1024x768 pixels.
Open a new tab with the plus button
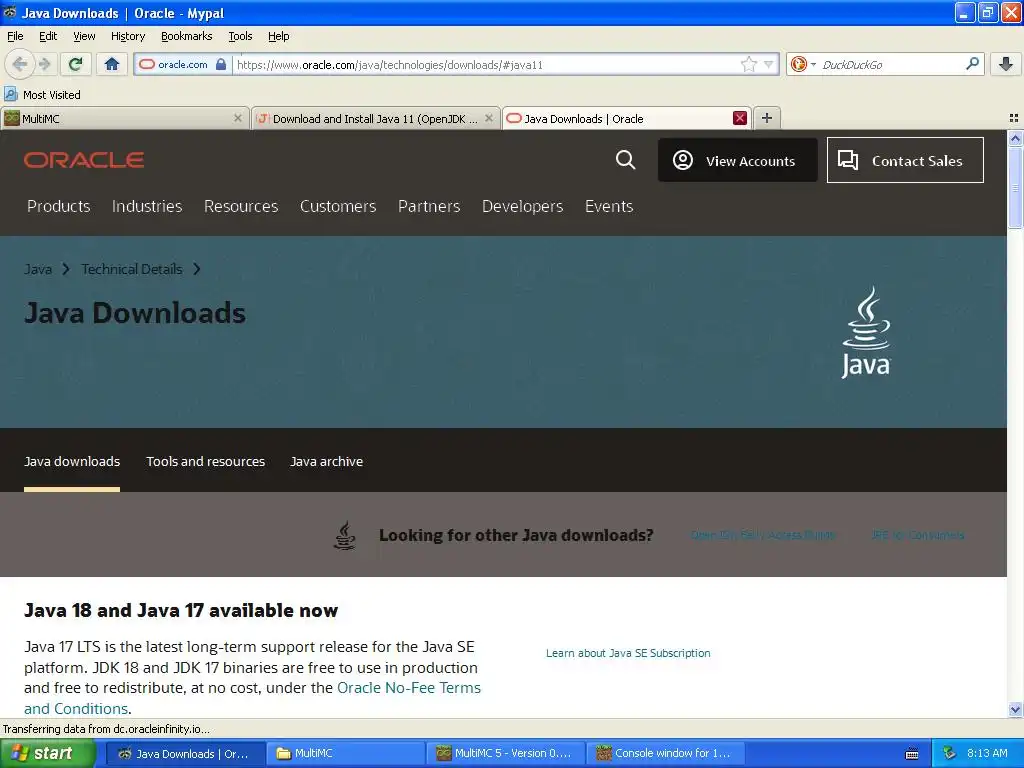(x=767, y=118)
